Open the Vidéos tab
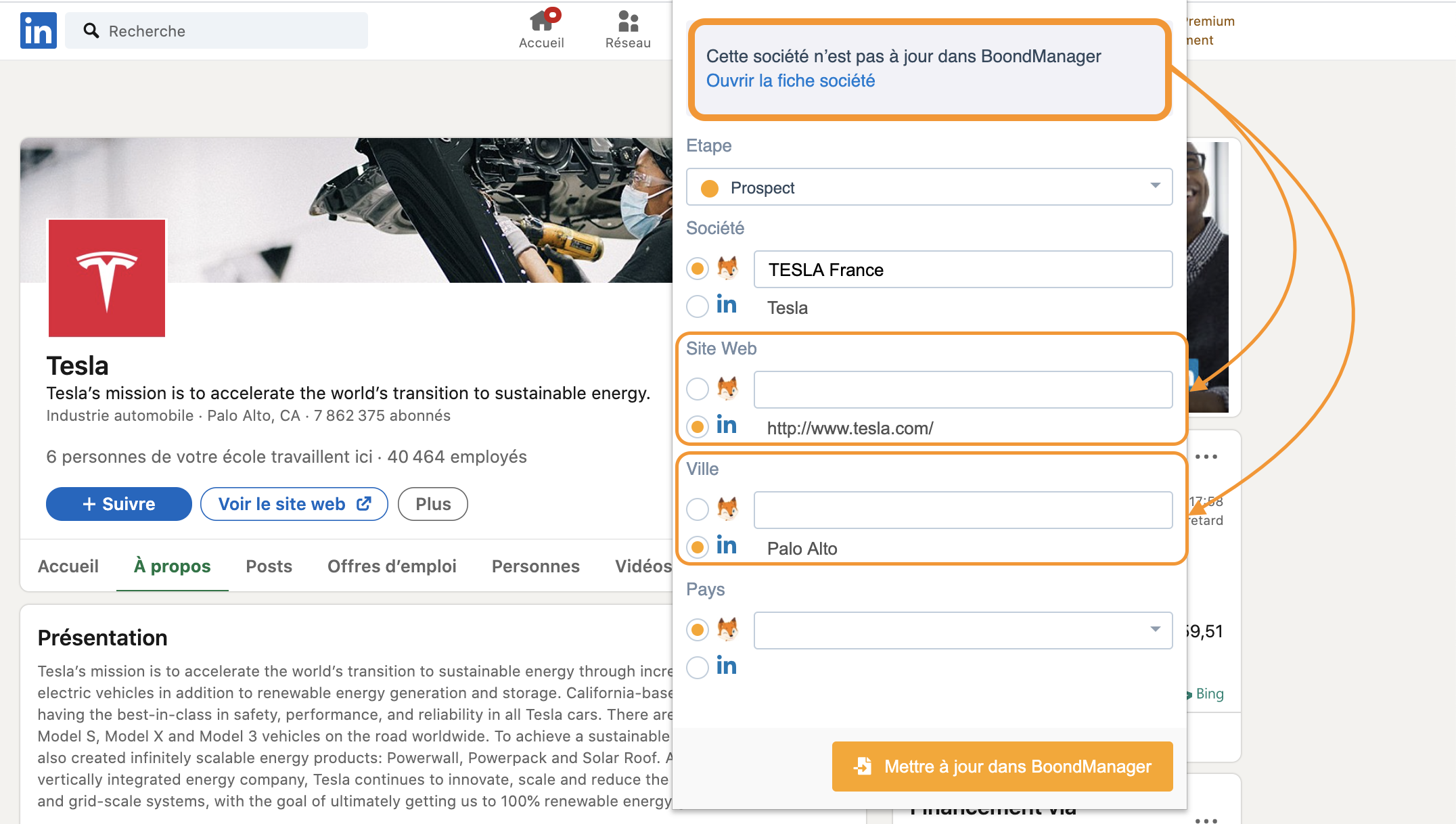1456x824 pixels. tap(643, 566)
